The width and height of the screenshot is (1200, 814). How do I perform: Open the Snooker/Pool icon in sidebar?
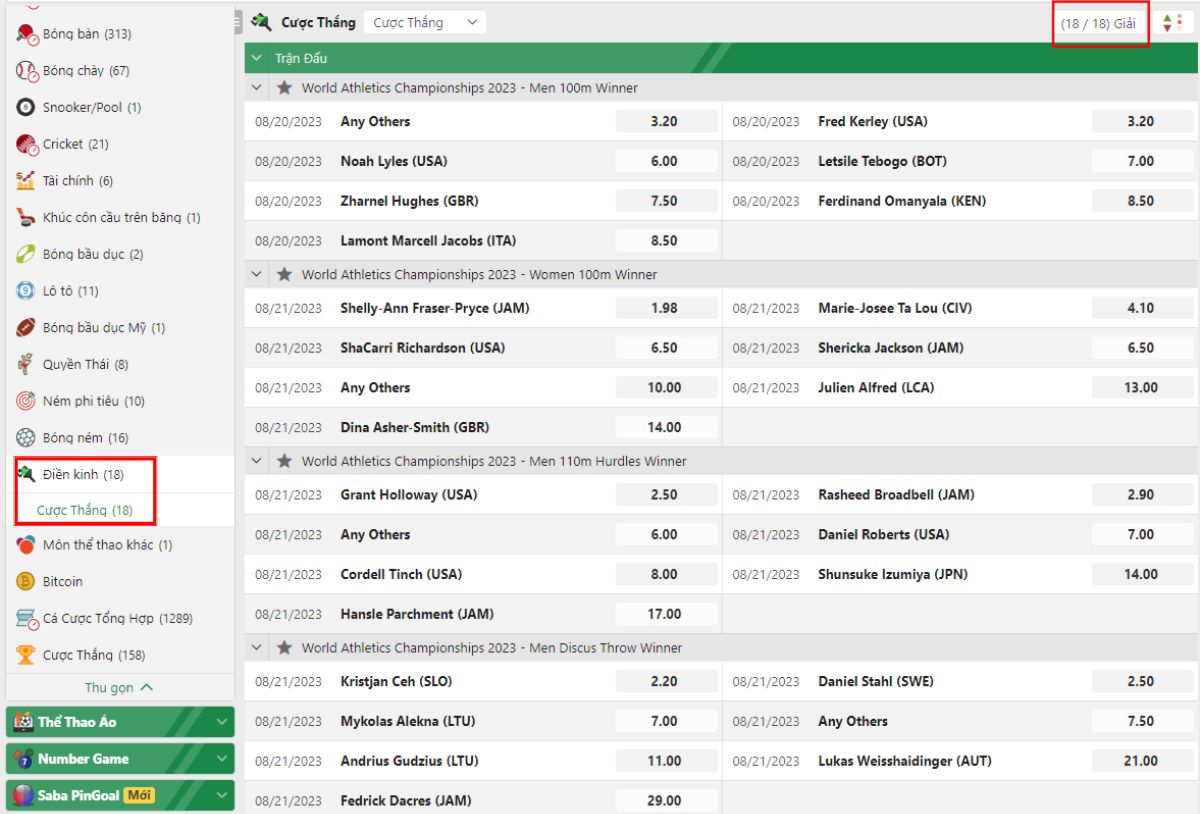click(x=26, y=107)
